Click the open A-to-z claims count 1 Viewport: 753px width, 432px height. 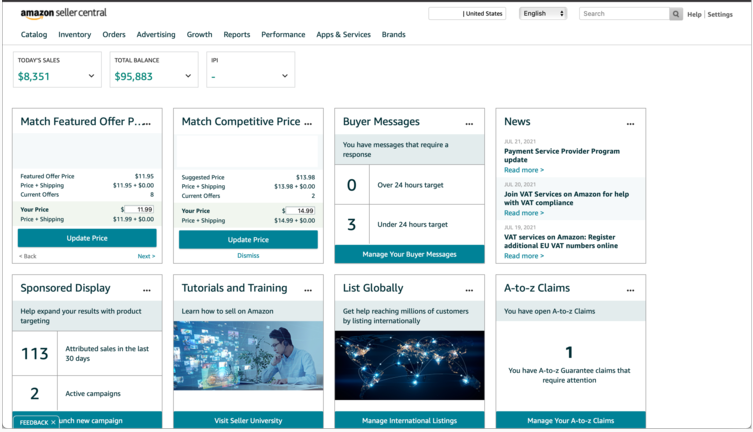pyautogui.click(x=570, y=352)
